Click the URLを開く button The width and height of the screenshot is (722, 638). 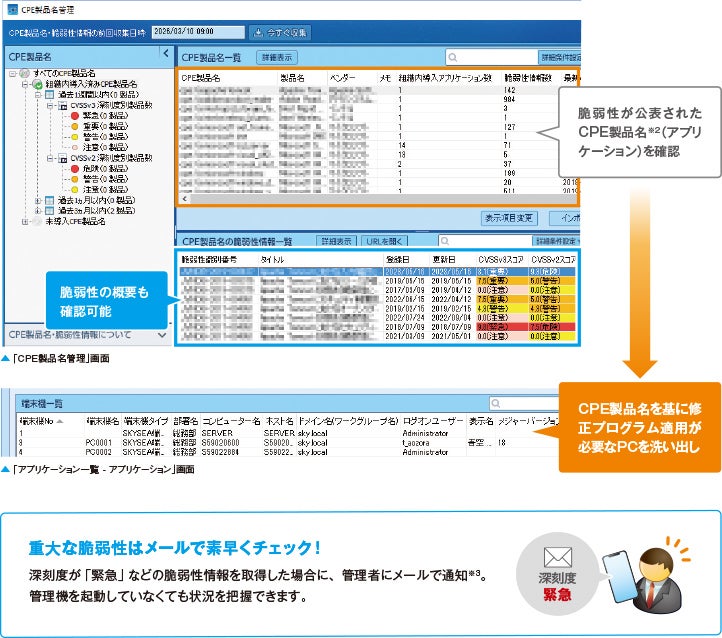[x=384, y=241]
